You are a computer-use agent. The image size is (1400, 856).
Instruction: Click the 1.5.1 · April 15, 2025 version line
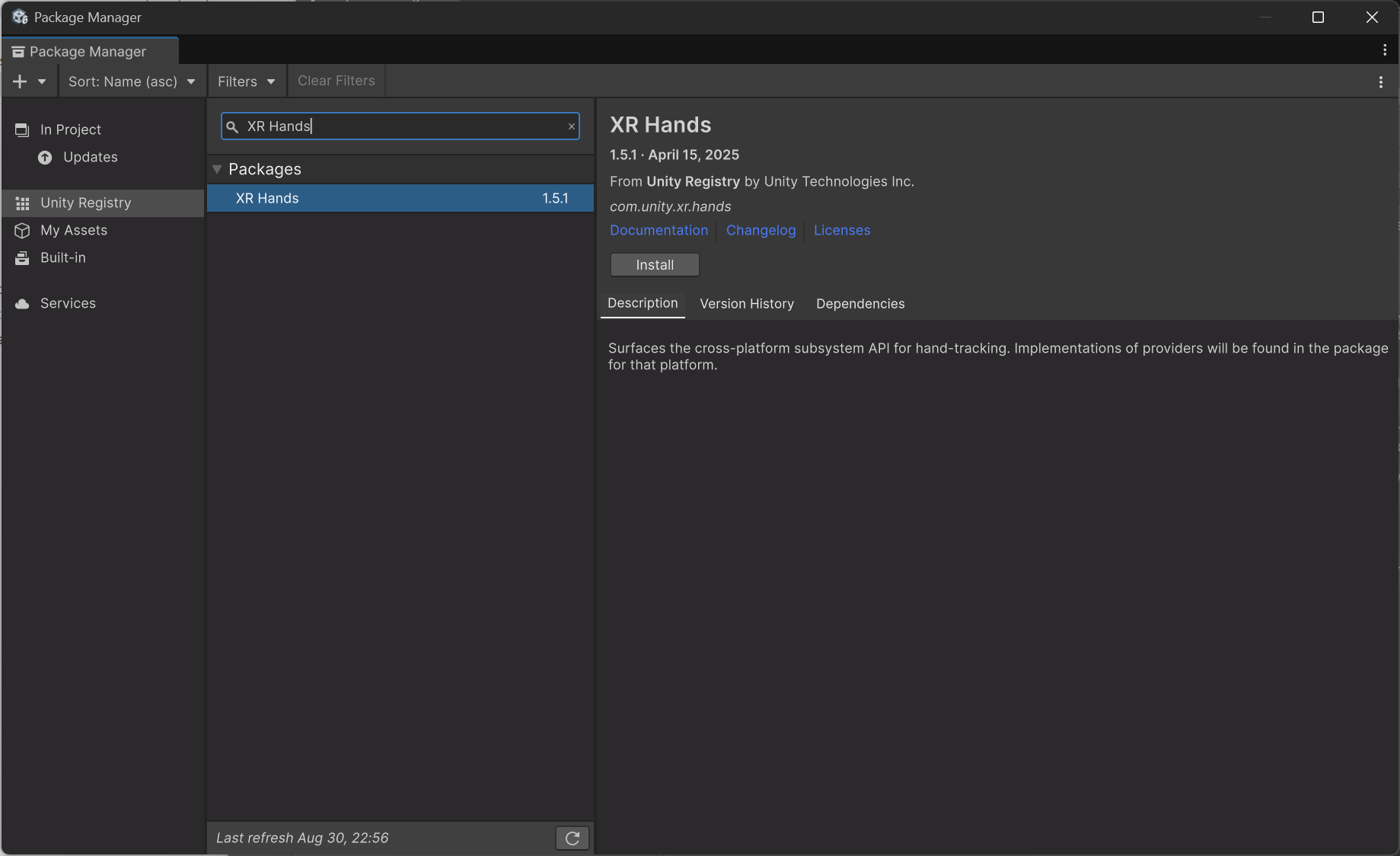point(674,155)
